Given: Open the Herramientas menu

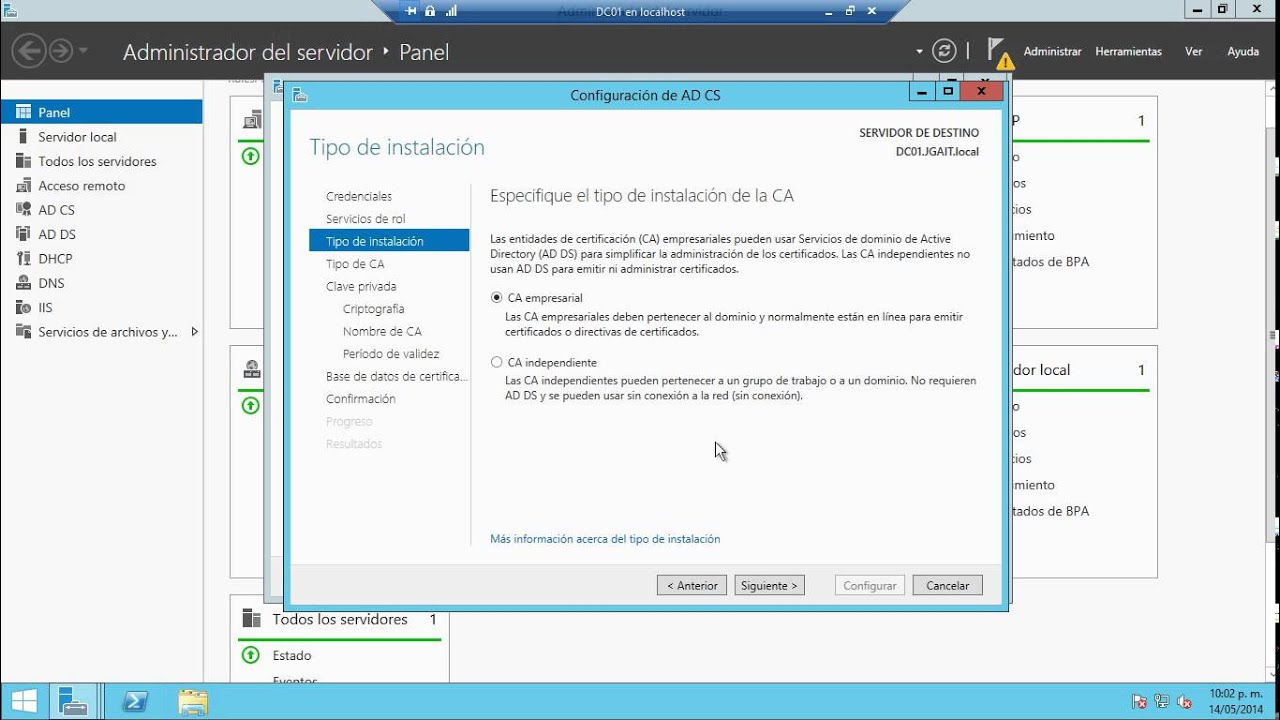Looking at the screenshot, I should (x=1128, y=51).
